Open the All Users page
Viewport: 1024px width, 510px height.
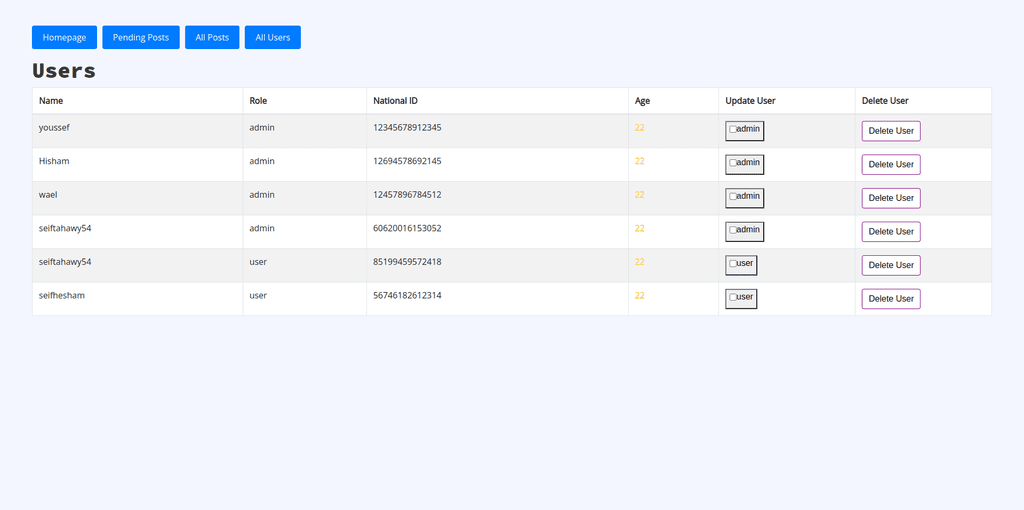(272, 37)
